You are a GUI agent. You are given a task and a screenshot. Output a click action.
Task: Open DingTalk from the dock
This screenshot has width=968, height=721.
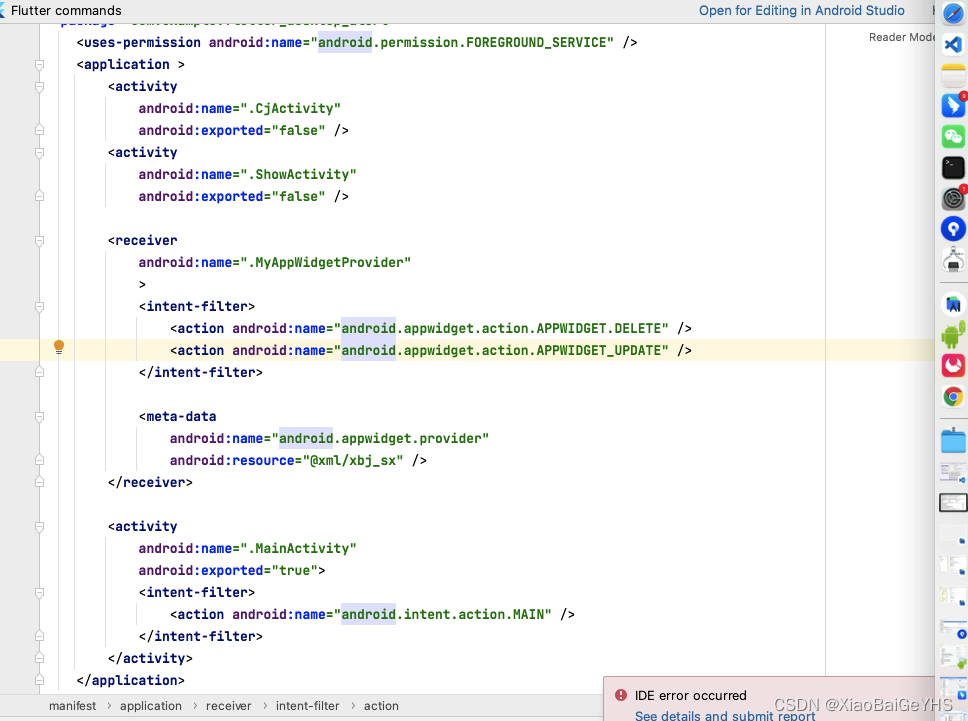[x=953, y=106]
